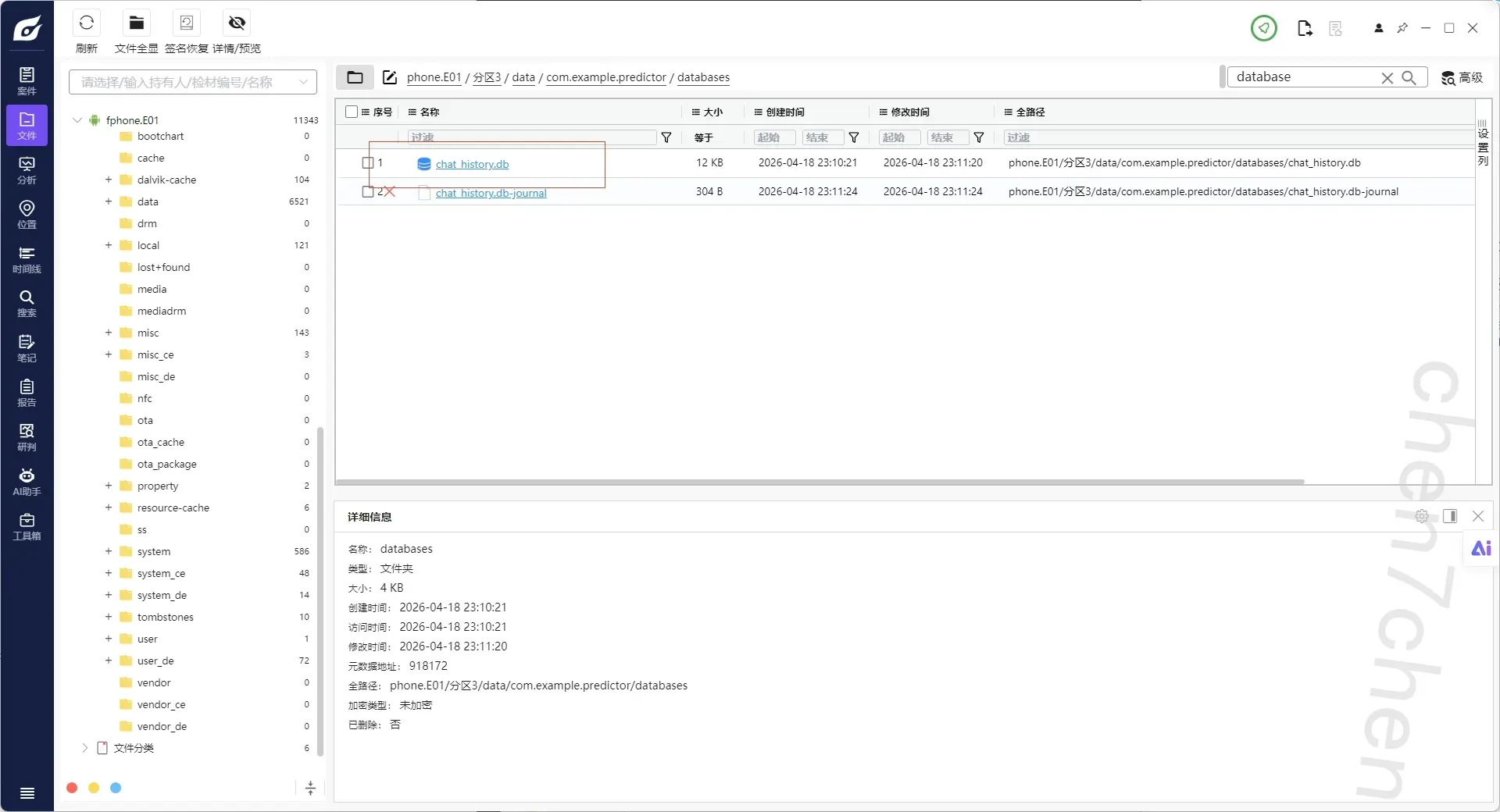1500x812 pixels.
Task: Click the 创建时间 filter funnel icon
Action: (x=854, y=137)
